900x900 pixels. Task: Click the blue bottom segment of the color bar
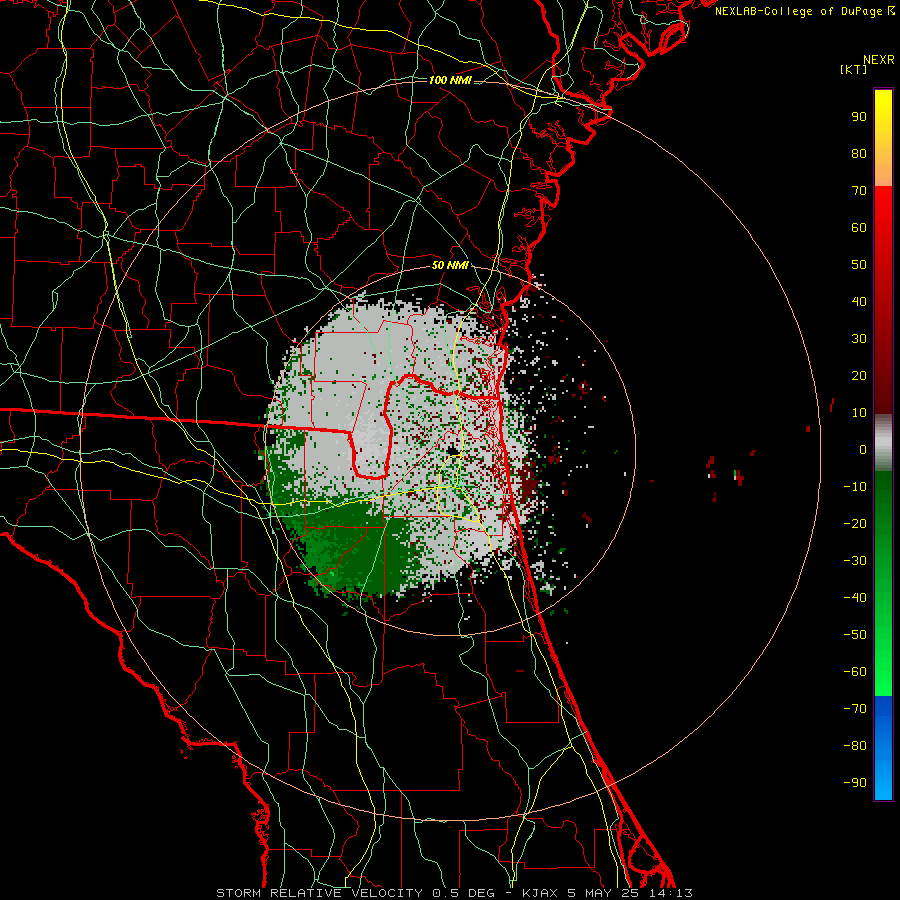tap(883, 748)
